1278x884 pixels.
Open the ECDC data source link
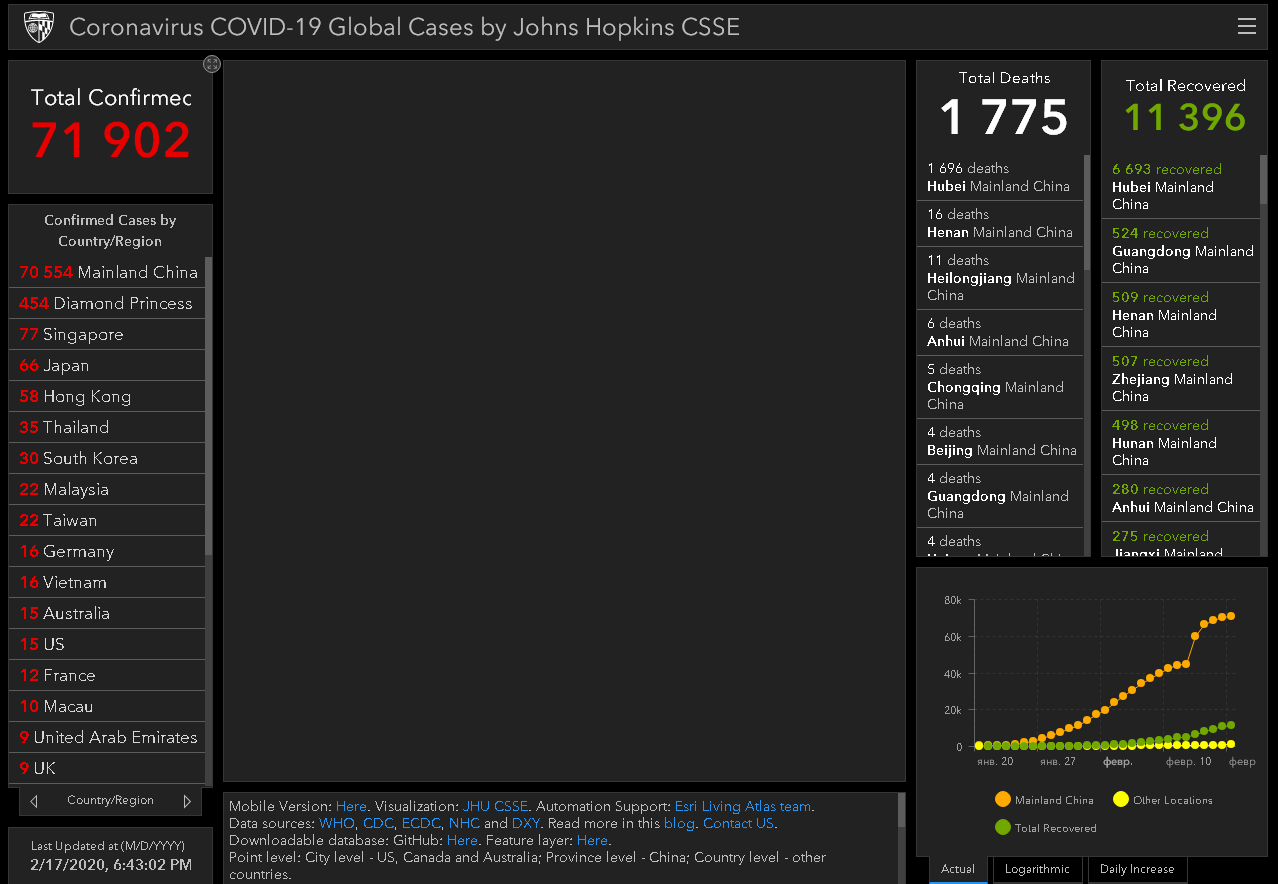[421, 824]
